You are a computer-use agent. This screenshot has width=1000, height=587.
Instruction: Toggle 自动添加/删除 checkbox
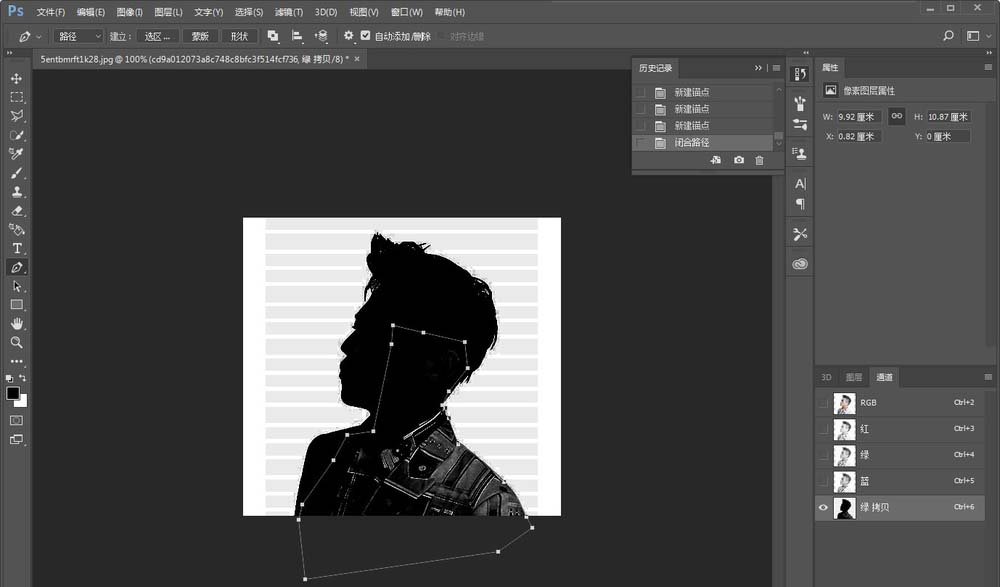365,36
